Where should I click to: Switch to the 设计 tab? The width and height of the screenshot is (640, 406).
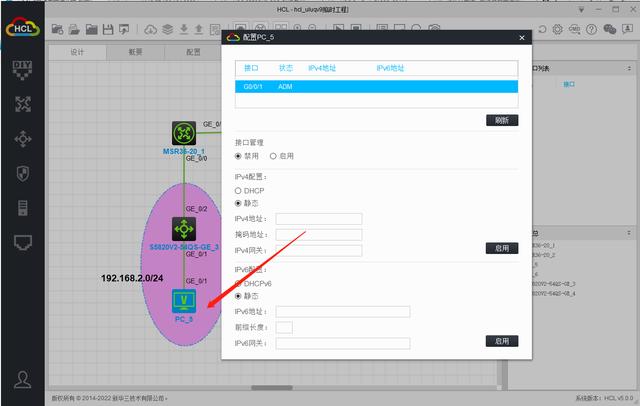(x=78, y=52)
